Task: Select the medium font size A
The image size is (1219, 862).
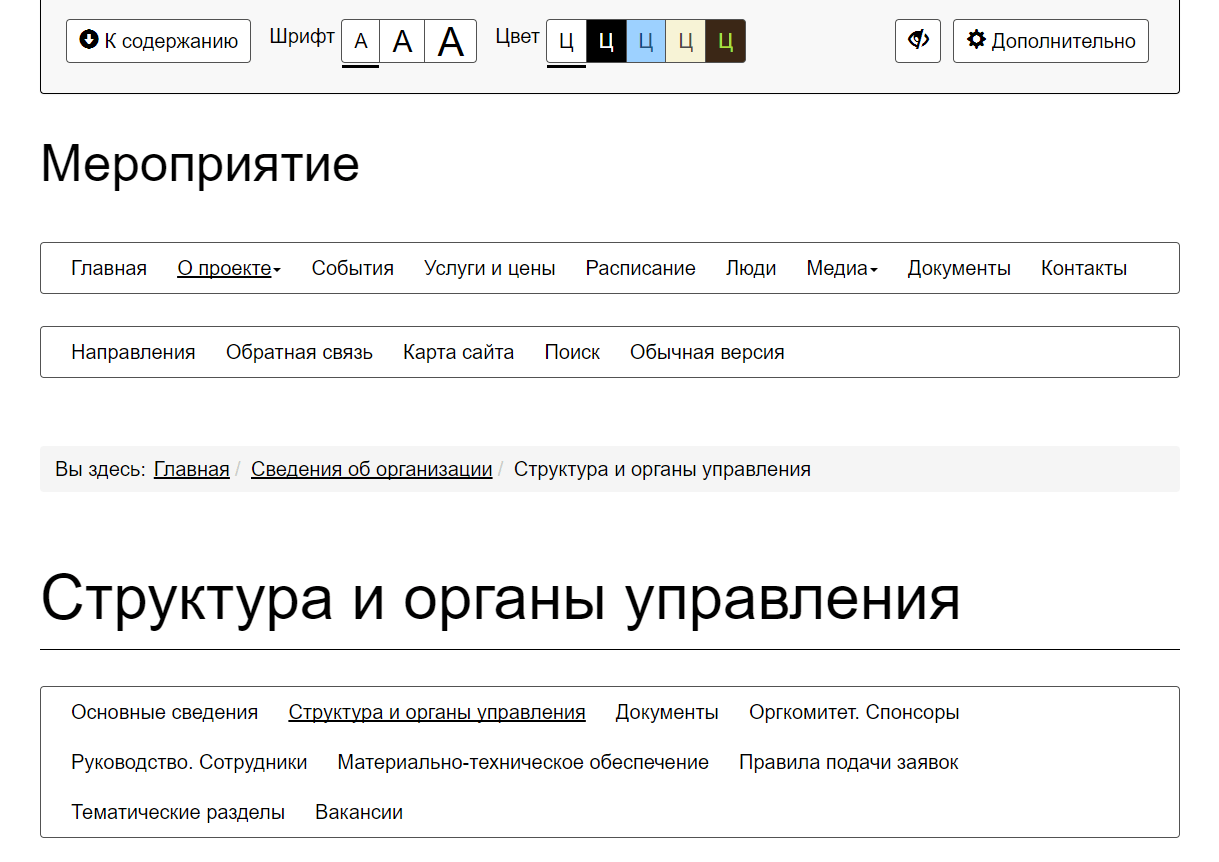Action: 402,42
